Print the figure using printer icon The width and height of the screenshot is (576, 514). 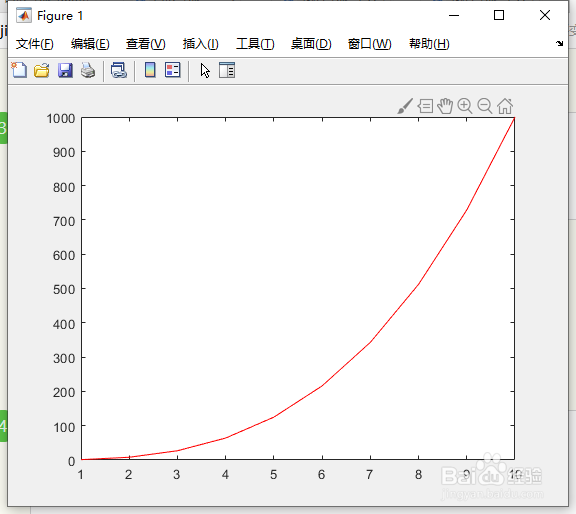(x=88, y=70)
